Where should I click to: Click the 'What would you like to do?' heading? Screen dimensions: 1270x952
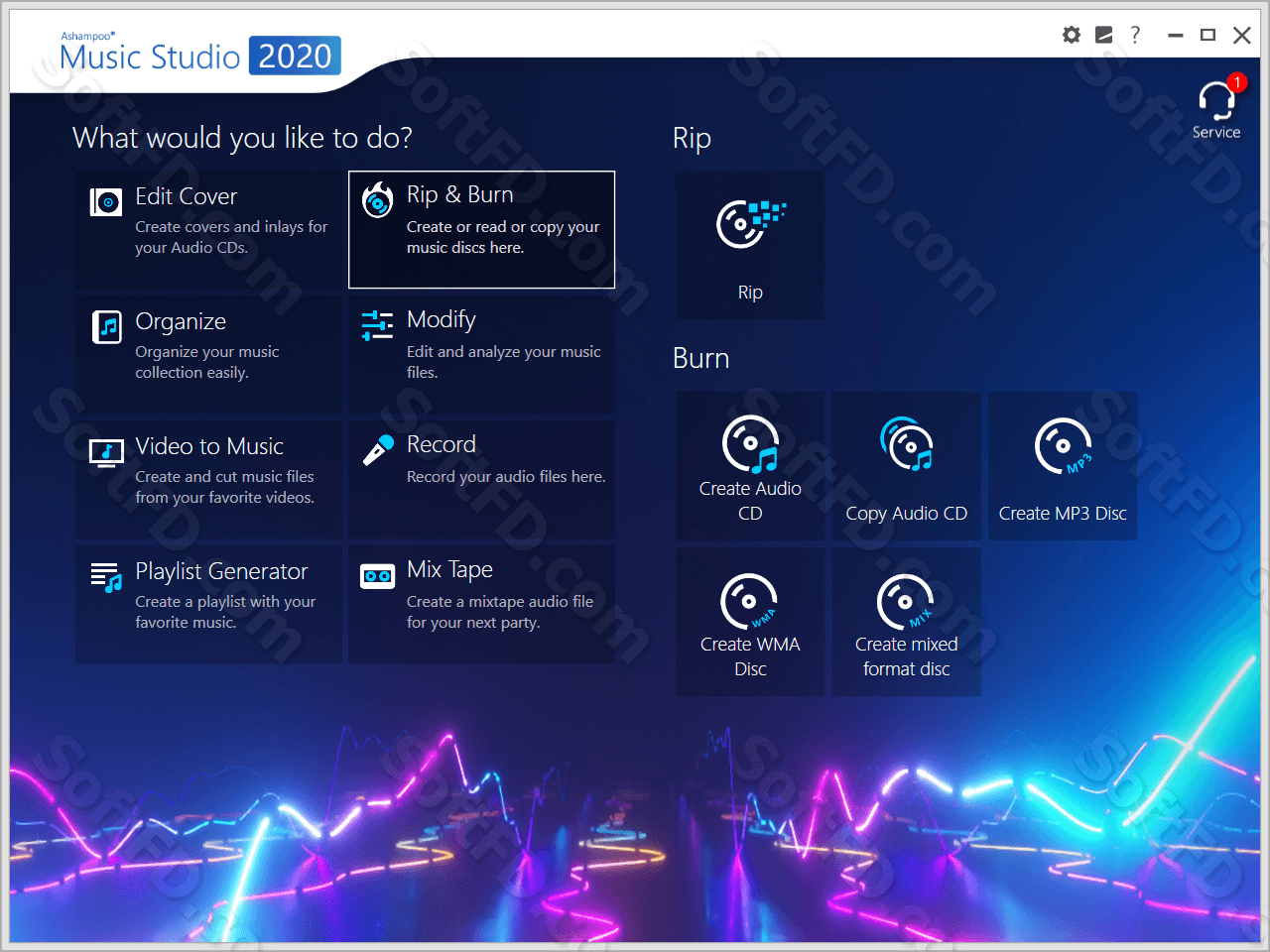pos(242,138)
